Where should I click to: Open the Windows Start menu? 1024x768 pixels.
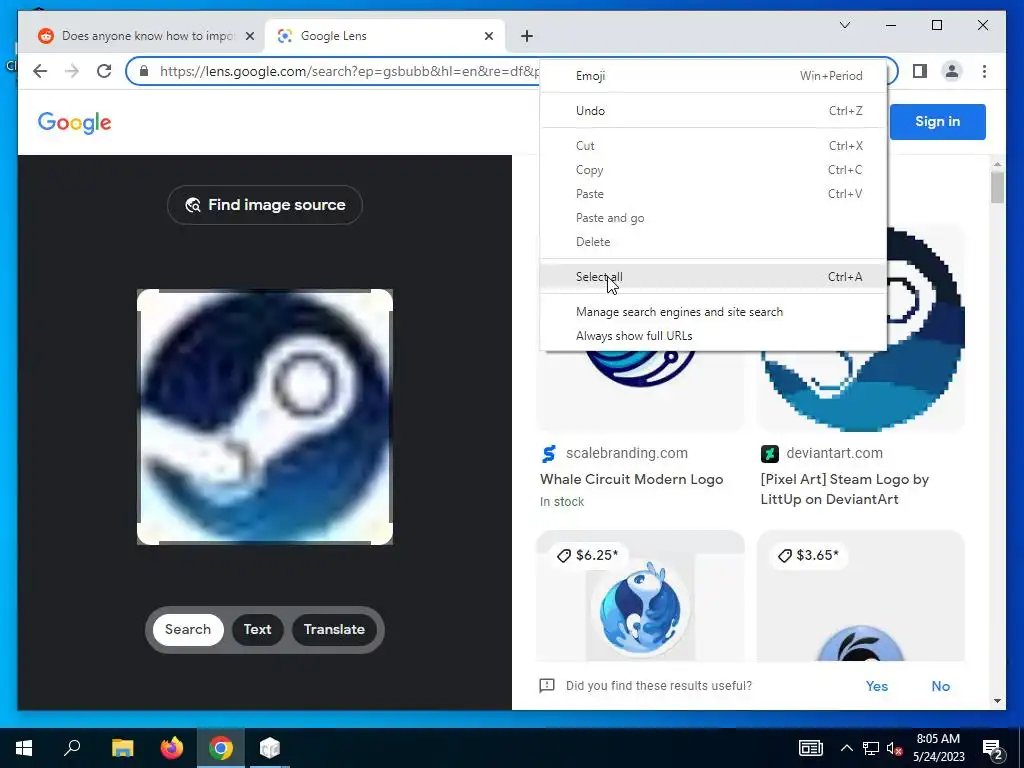click(24, 748)
